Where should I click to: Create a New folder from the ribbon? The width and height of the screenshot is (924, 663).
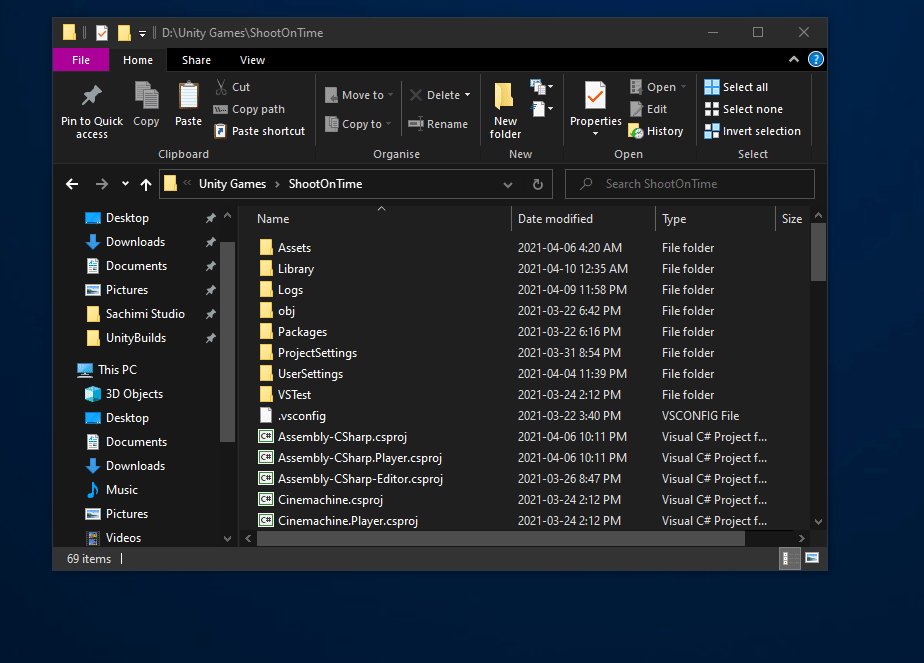[505, 111]
